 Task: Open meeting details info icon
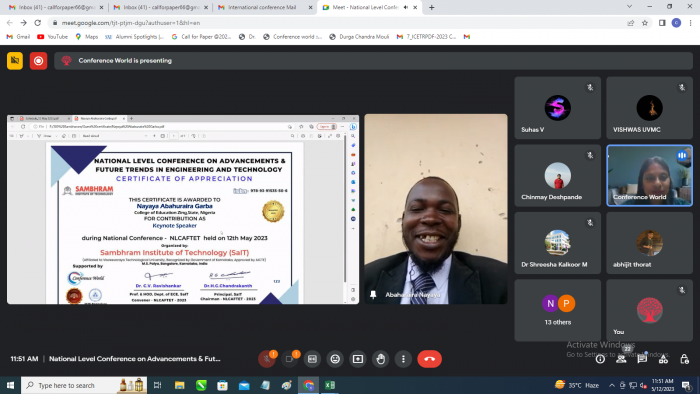[600, 359]
